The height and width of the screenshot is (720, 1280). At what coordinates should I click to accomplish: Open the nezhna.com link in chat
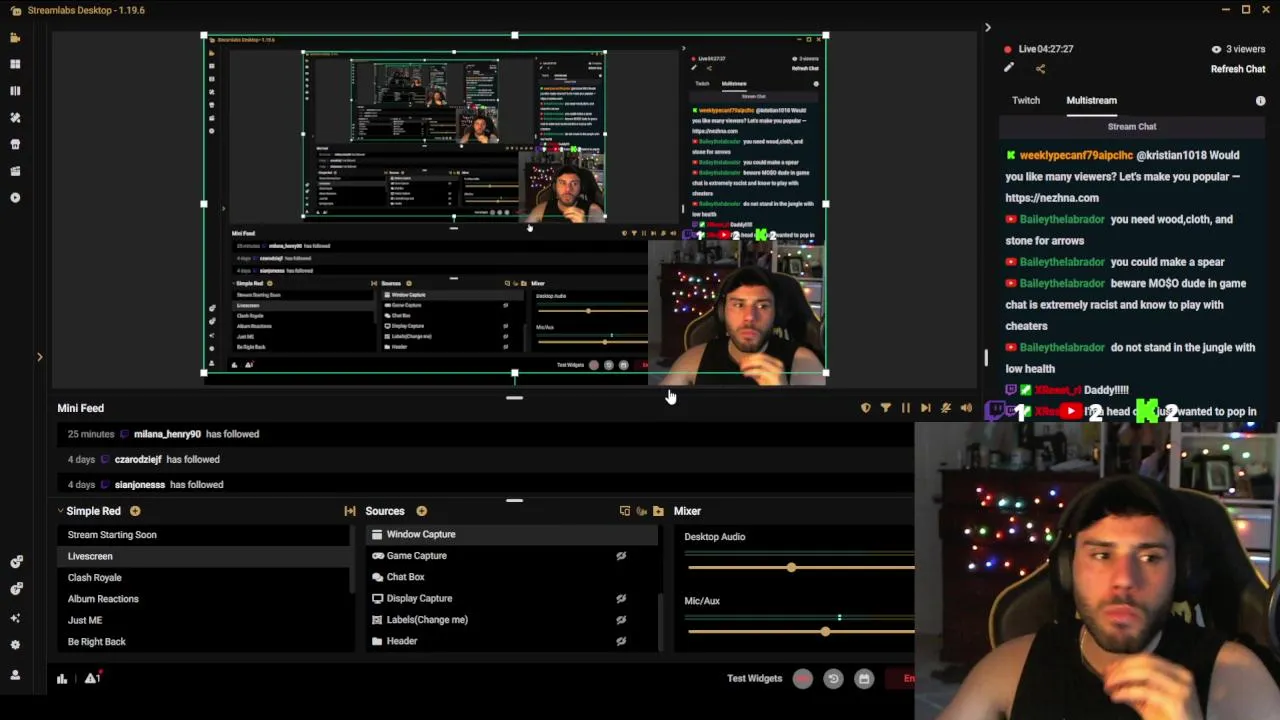pos(1052,198)
